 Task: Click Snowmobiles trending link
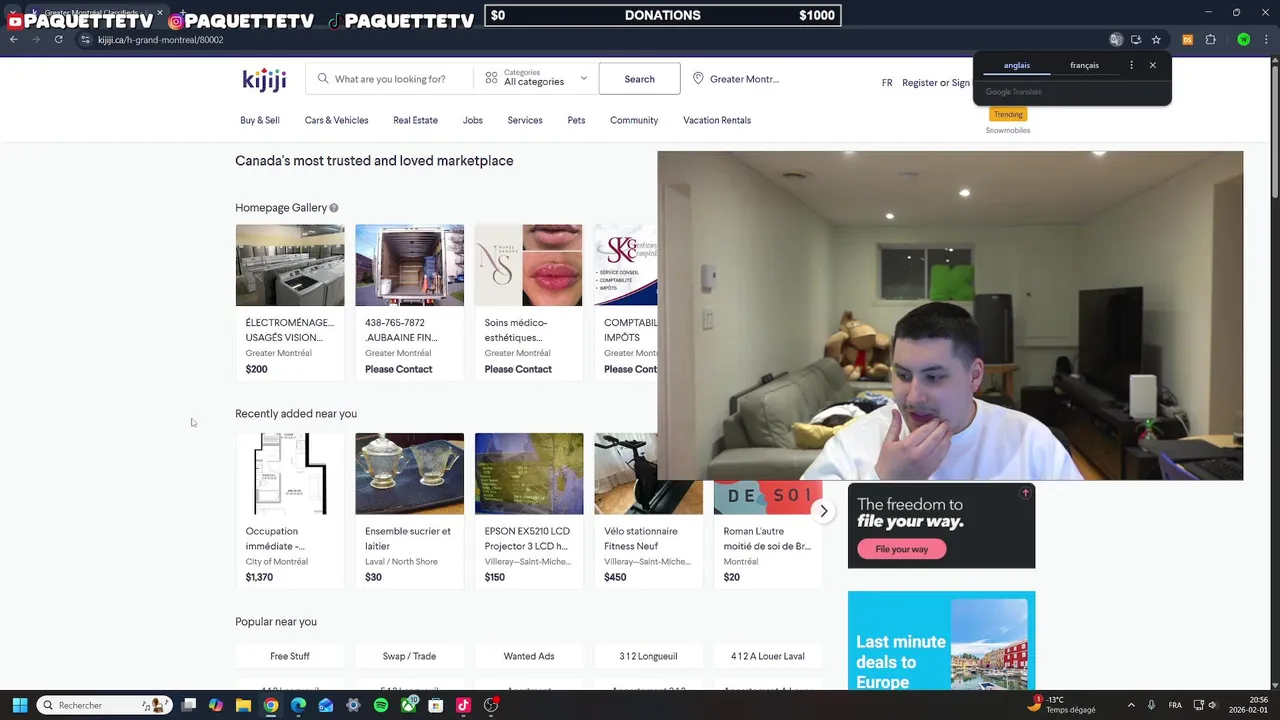(x=1008, y=130)
